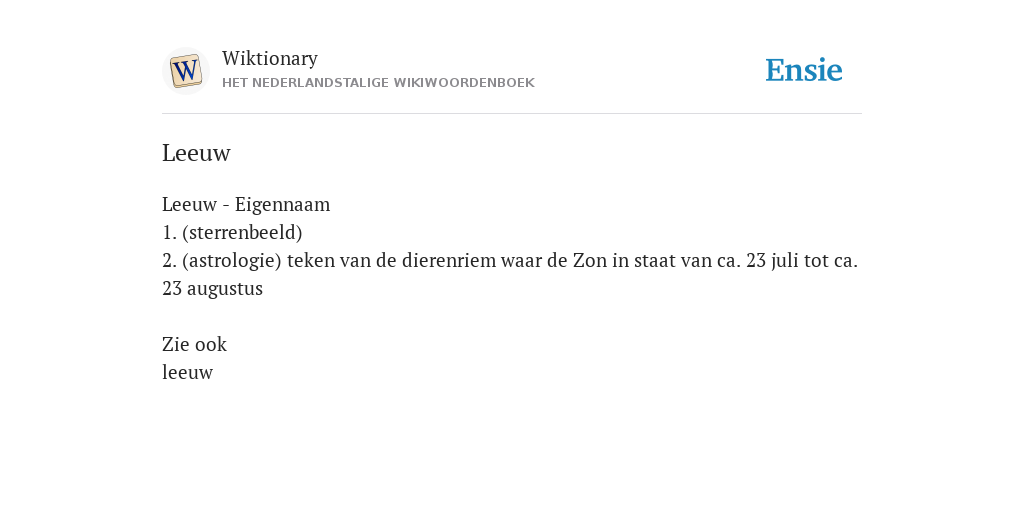Click the word 'Zon' in the definition
The image size is (1024, 512).
pos(590,261)
